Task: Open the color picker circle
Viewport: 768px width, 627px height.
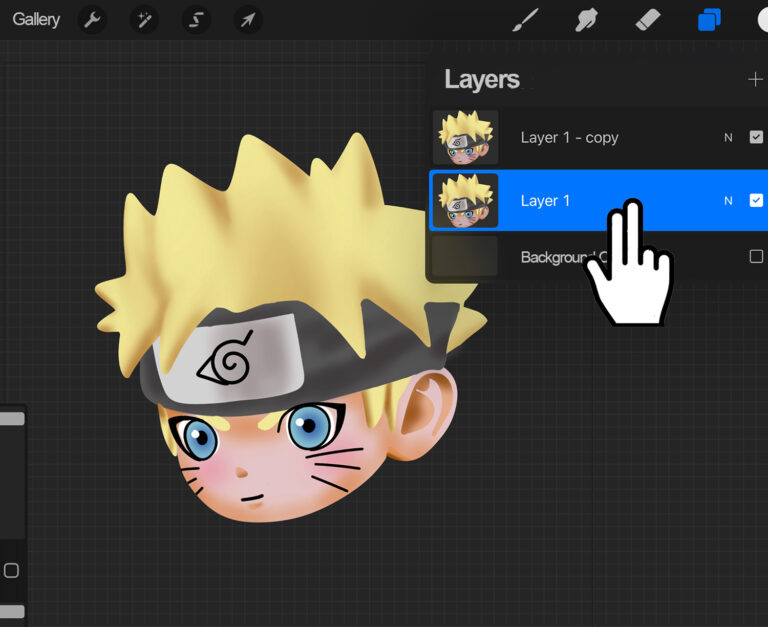Action: pyautogui.click(x=763, y=20)
